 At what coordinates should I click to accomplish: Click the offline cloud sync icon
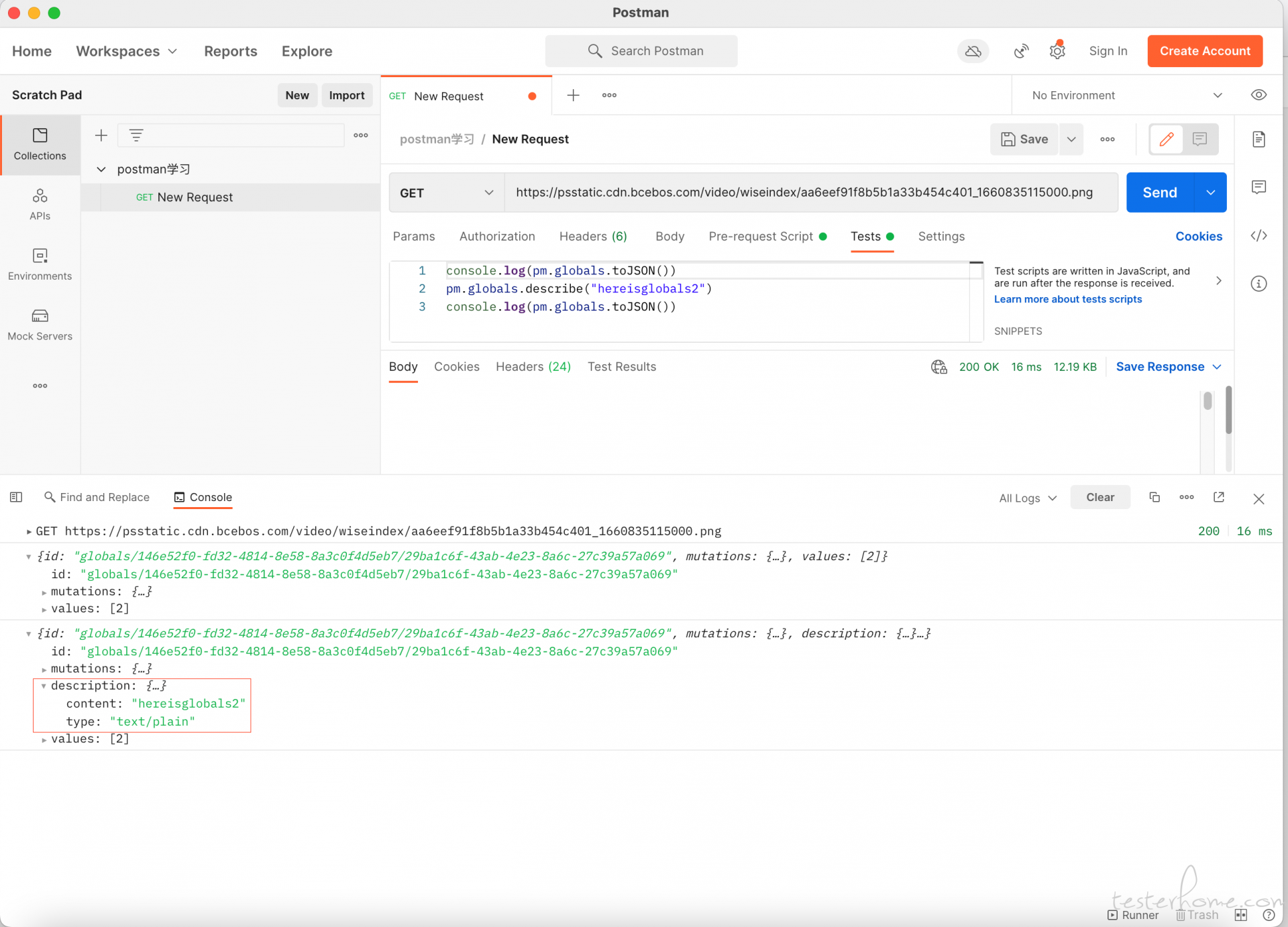[973, 51]
